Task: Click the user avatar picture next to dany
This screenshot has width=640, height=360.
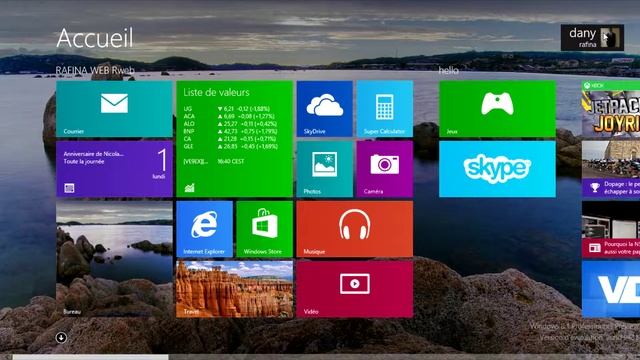Action: pos(610,38)
